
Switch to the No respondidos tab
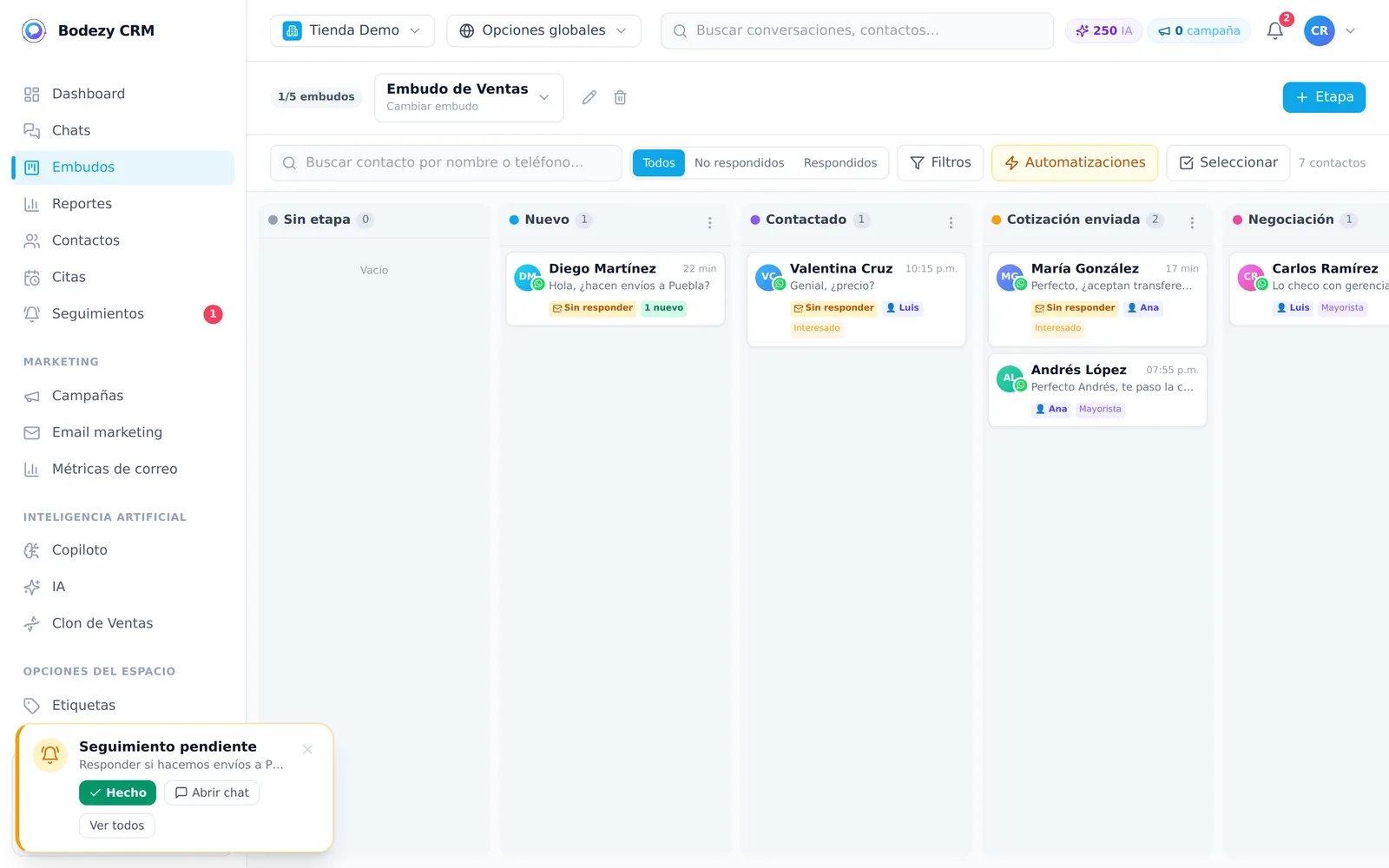coord(739,163)
